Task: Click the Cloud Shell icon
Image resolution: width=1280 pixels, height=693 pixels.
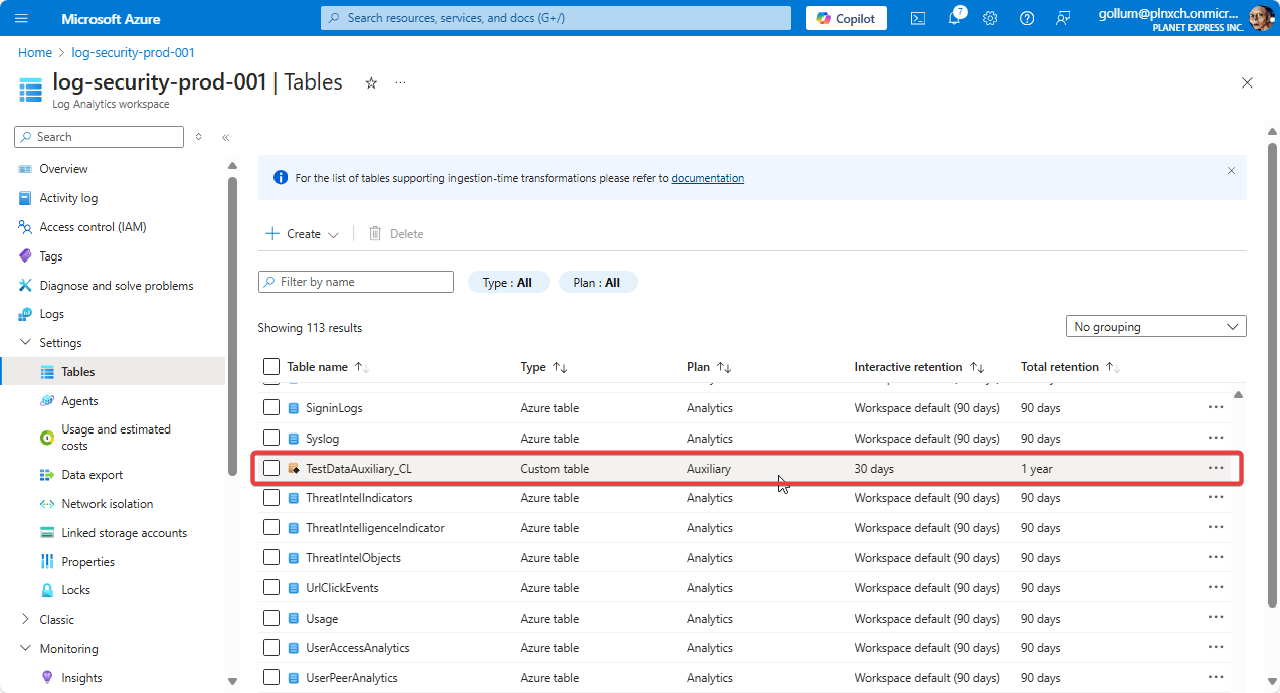Action: (917, 18)
